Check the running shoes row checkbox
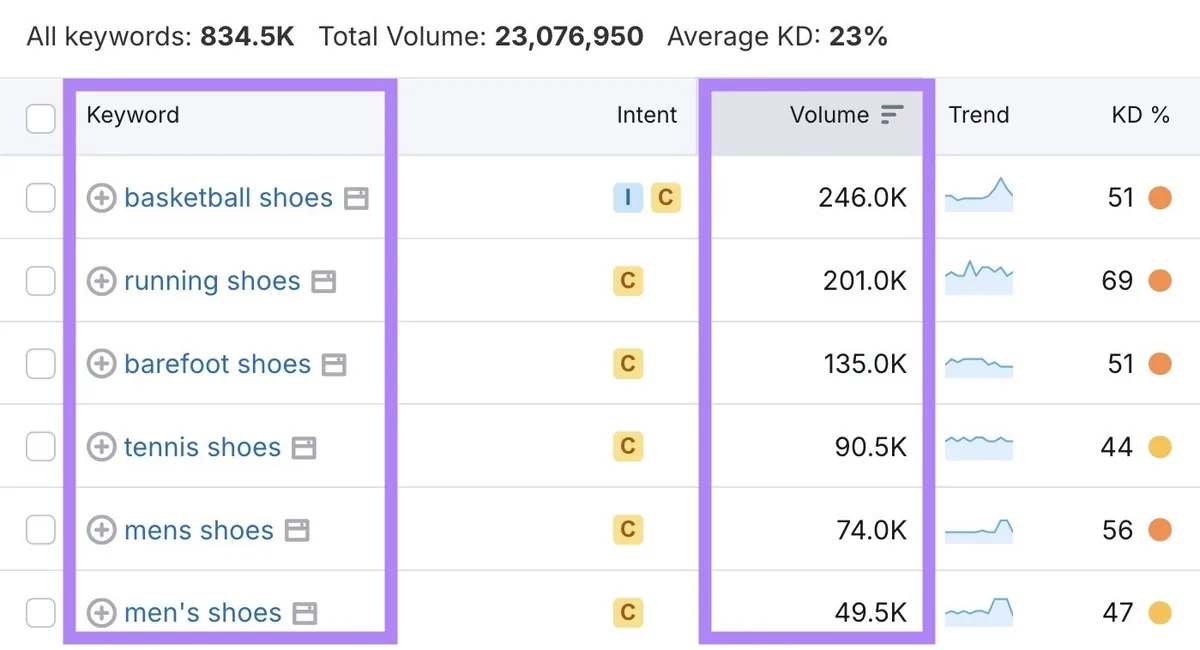Screen dimensions: 1200x650 click(x=40, y=281)
